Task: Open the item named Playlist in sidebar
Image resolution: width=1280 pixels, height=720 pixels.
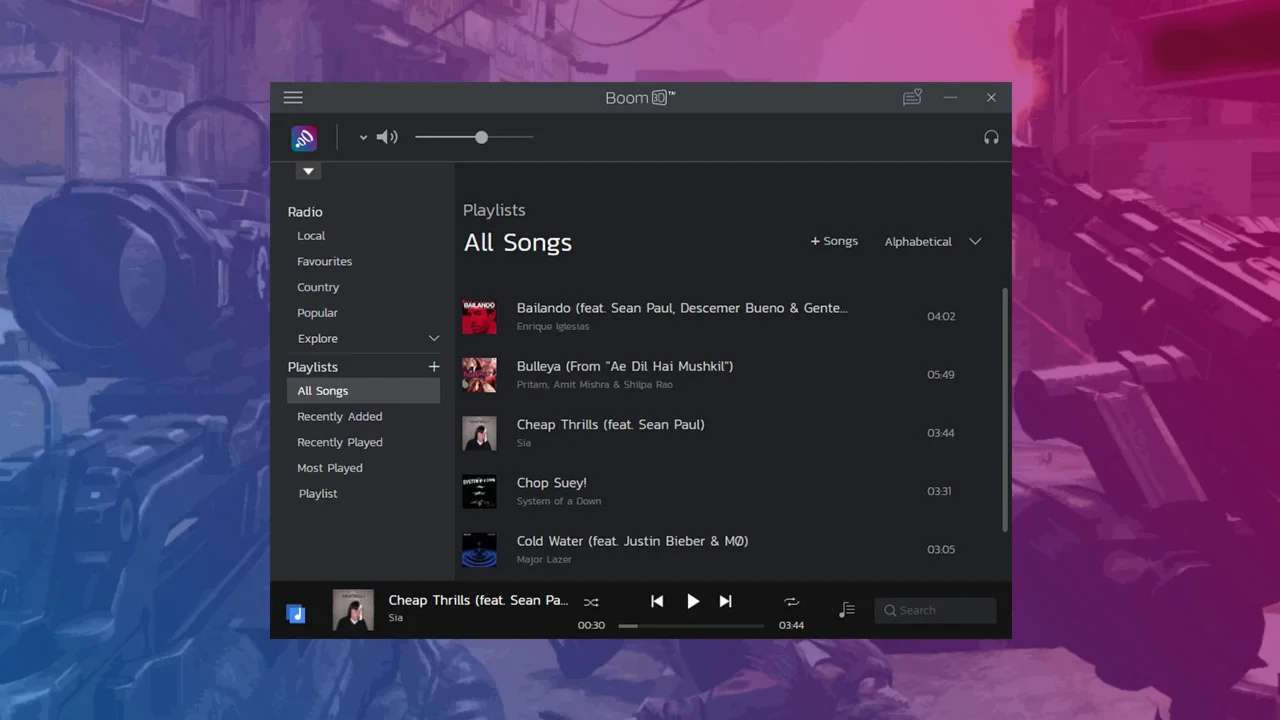Action: (x=318, y=494)
